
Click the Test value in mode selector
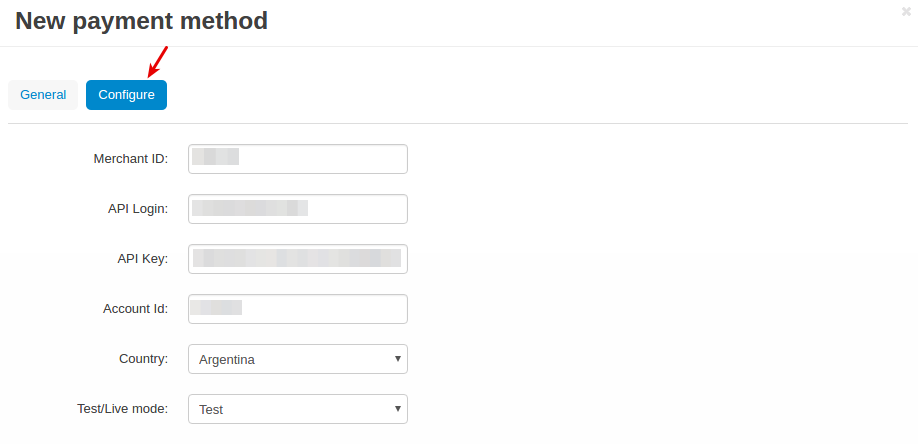tap(211, 409)
